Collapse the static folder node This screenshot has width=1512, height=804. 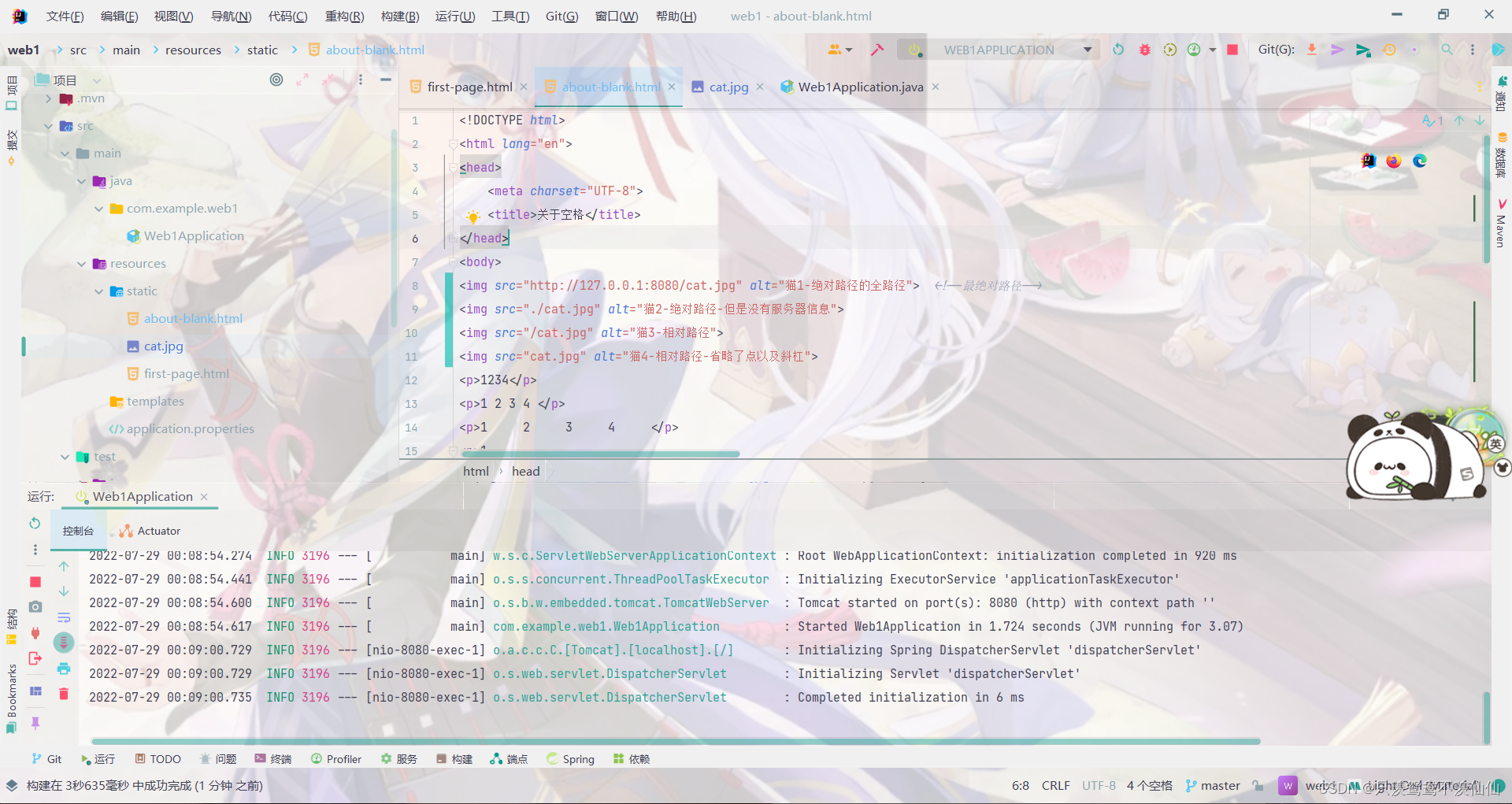(x=98, y=291)
